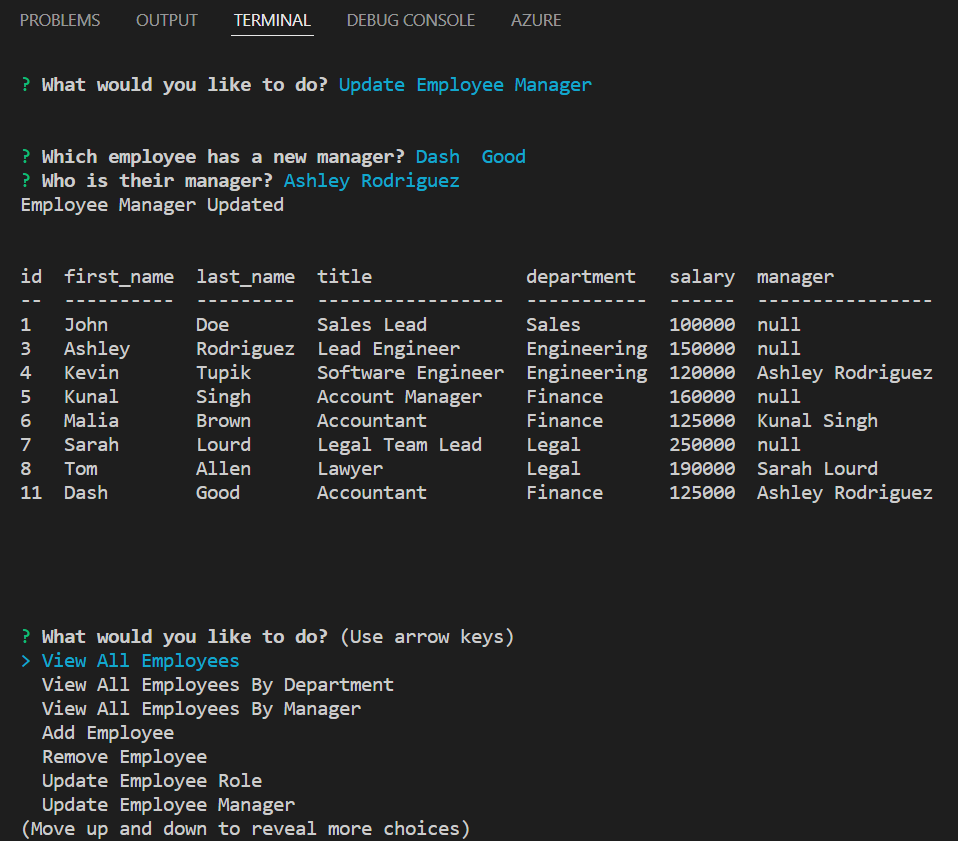This screenshot has height=841, width=958.
Task: Click the Sales Lead title cell
Action: tap(372, 325)
